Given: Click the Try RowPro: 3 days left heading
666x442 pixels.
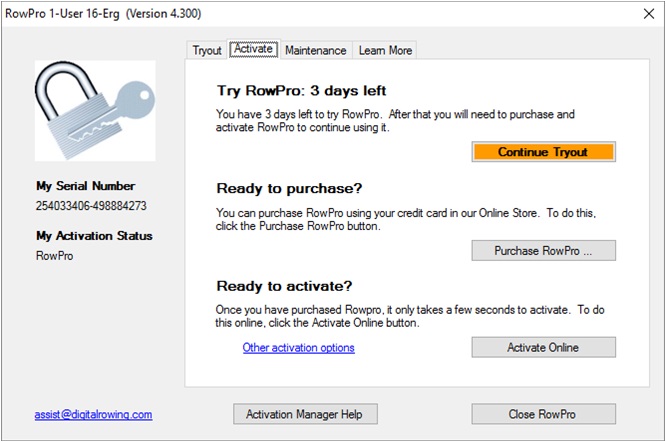Looking at the screenshot, I should (301, 91).
